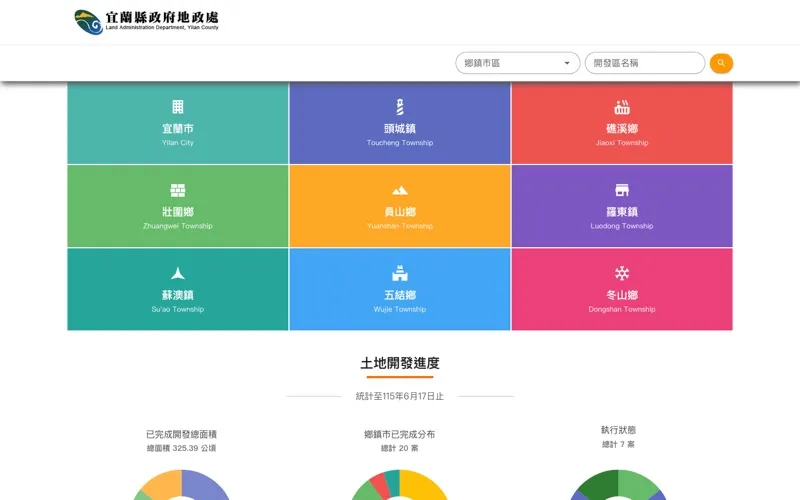This screenshot has width=800, height=500.
Task: Click the 鄉鎮市已完成分布 chart title
Action: [400, 435]
